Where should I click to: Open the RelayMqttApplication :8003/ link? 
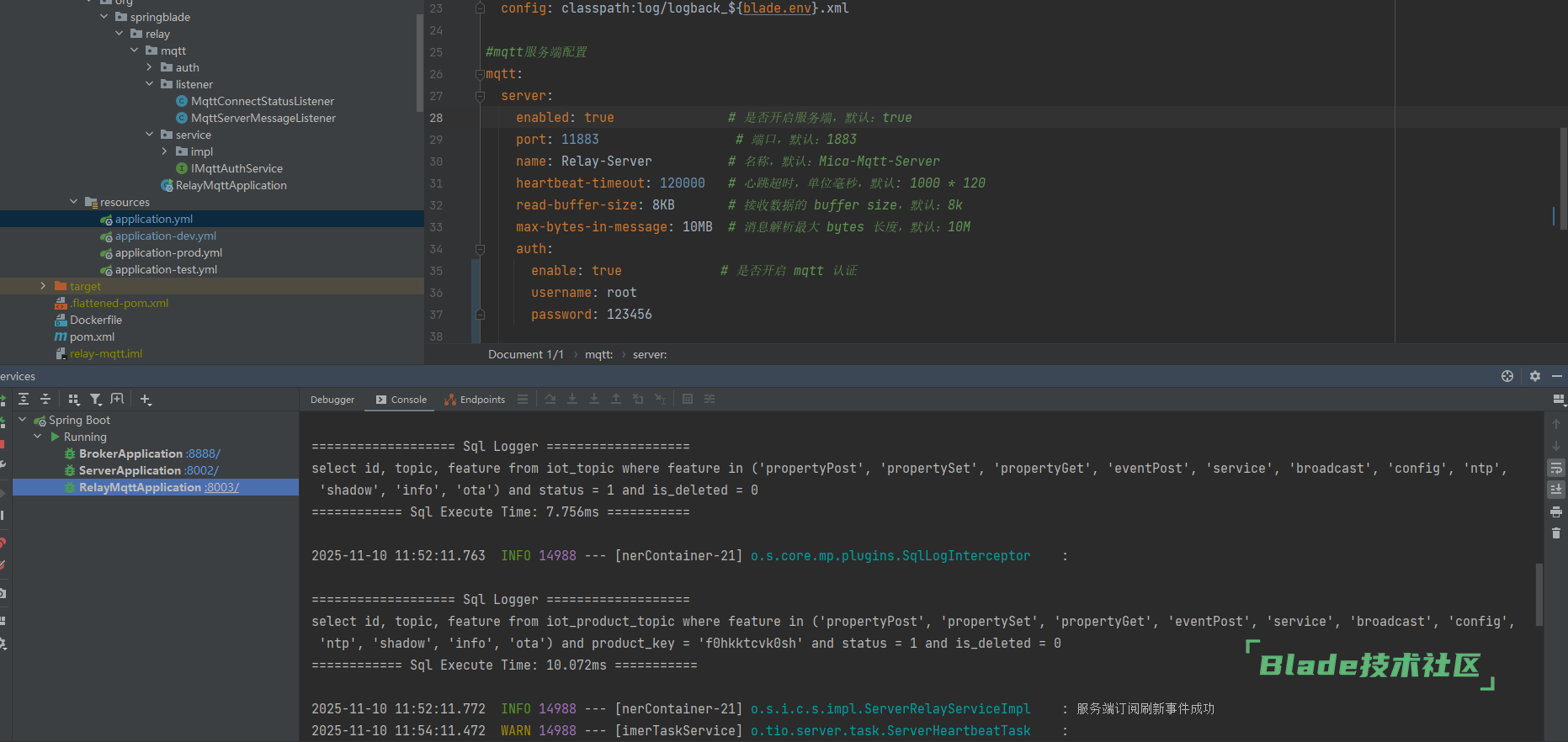pos(222,487)
